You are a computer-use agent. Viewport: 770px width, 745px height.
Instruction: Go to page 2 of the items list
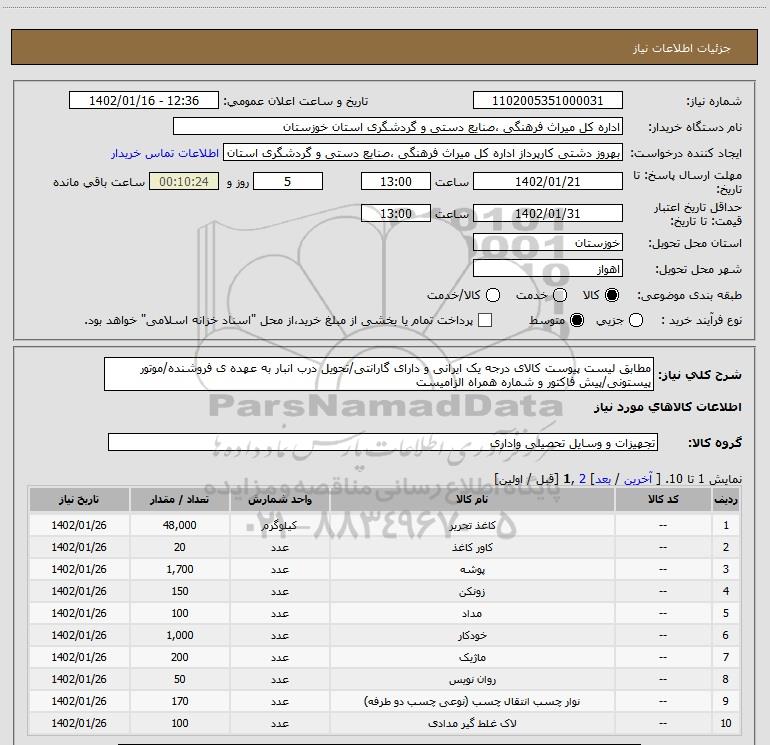582,479
